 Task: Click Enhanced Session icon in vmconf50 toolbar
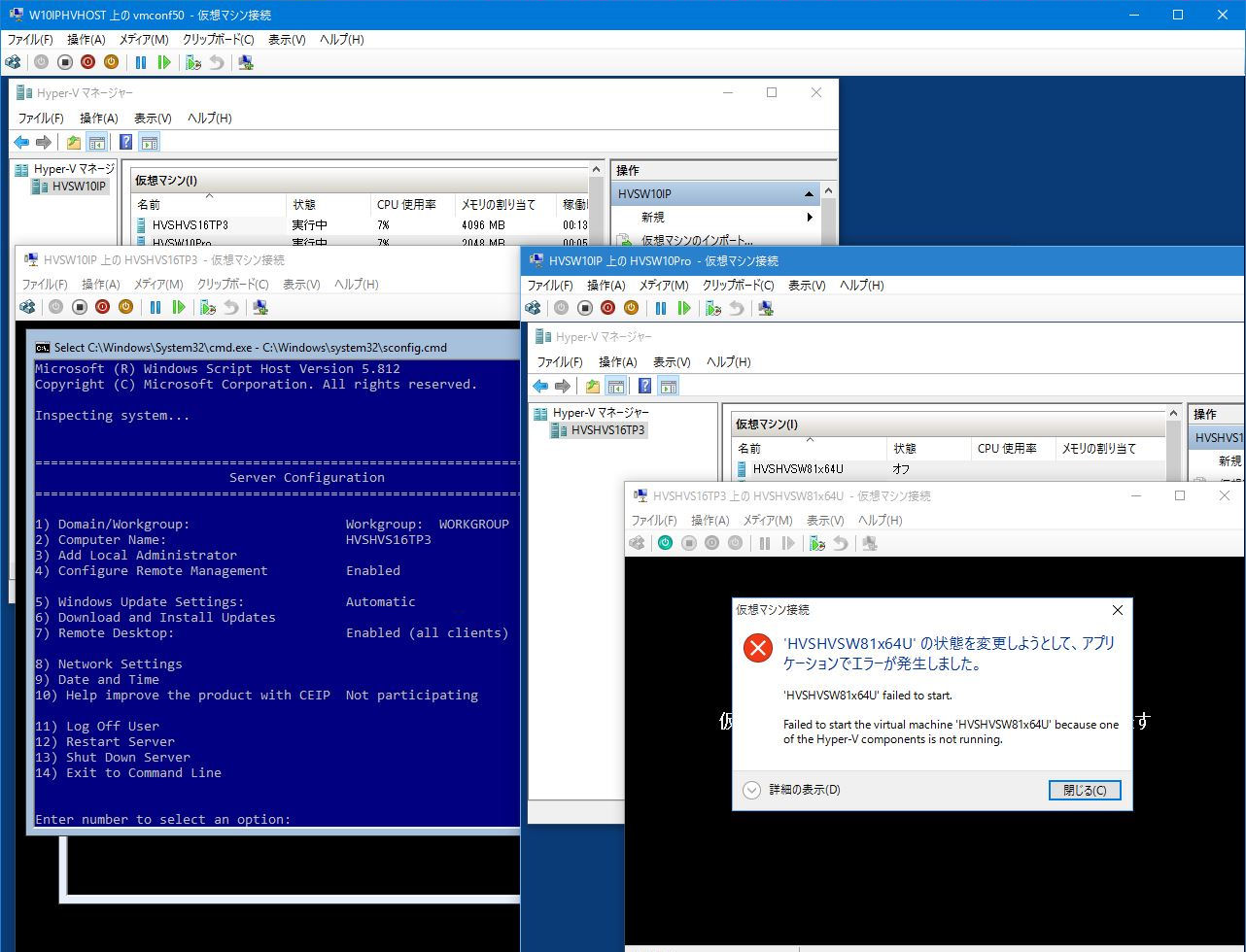[x=246, y=62]
